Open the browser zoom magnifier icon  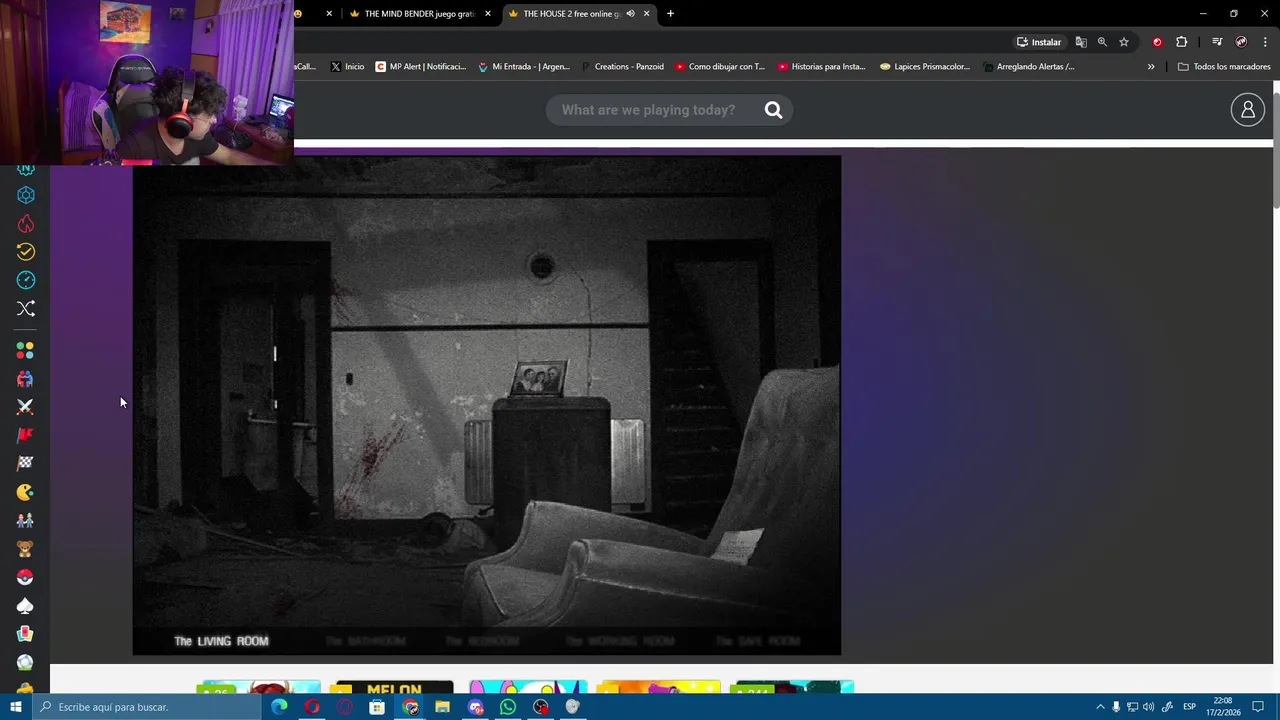(1102, 42)
